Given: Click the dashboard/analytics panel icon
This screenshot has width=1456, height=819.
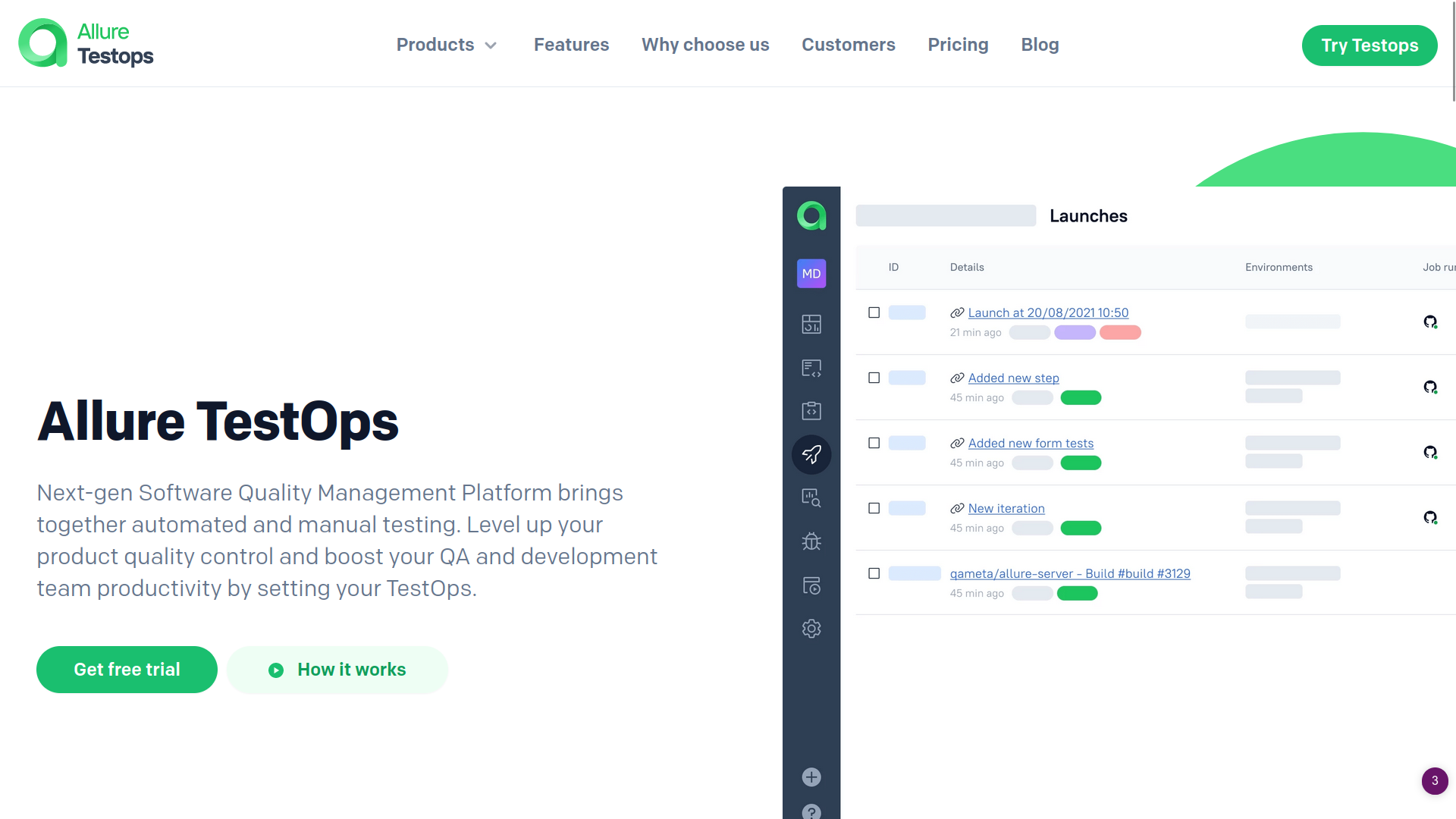Looking at the screenshot, I should click(810, 324).
